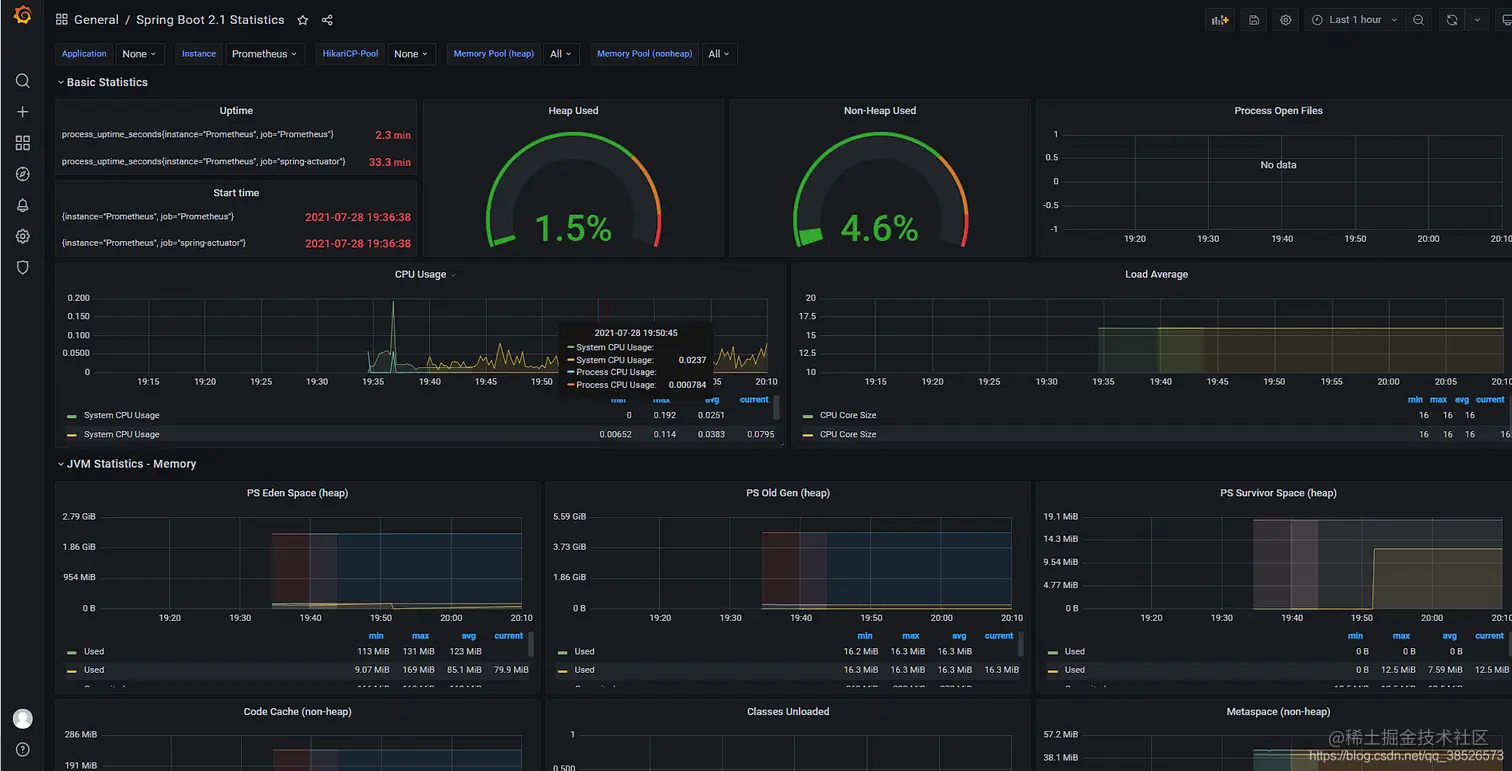Open the Explore compass icon
Image resolution: width=1512 pixels, height=771 pixels.
[22, 174]
